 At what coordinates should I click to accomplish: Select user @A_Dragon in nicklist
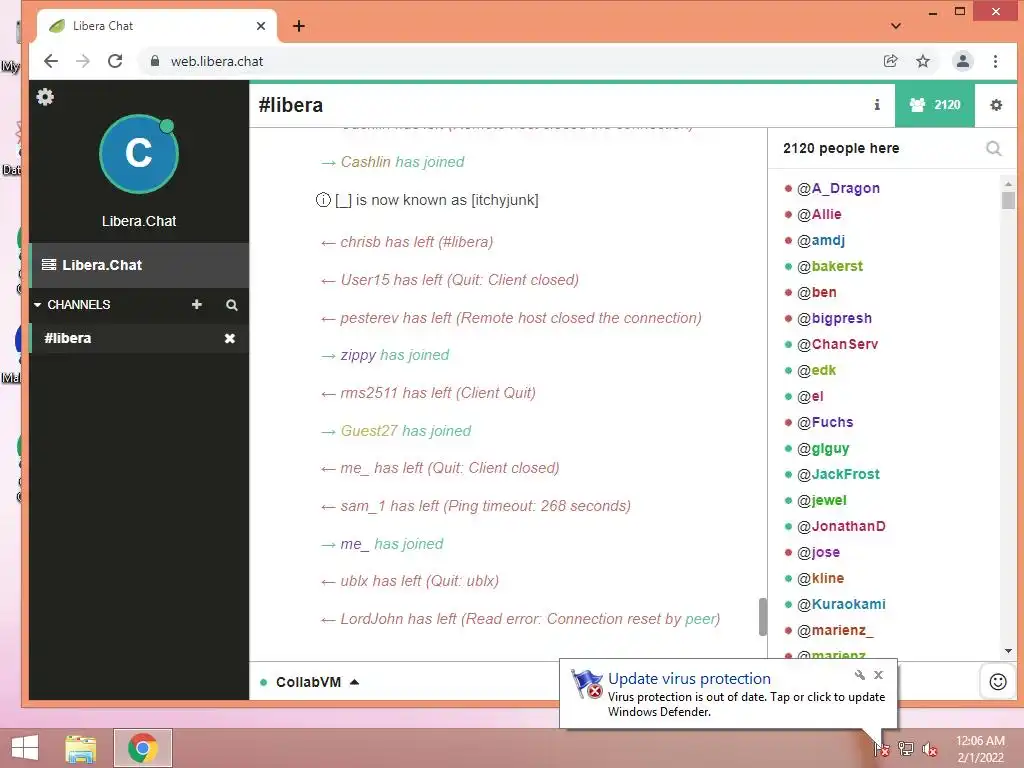[838, 188]
